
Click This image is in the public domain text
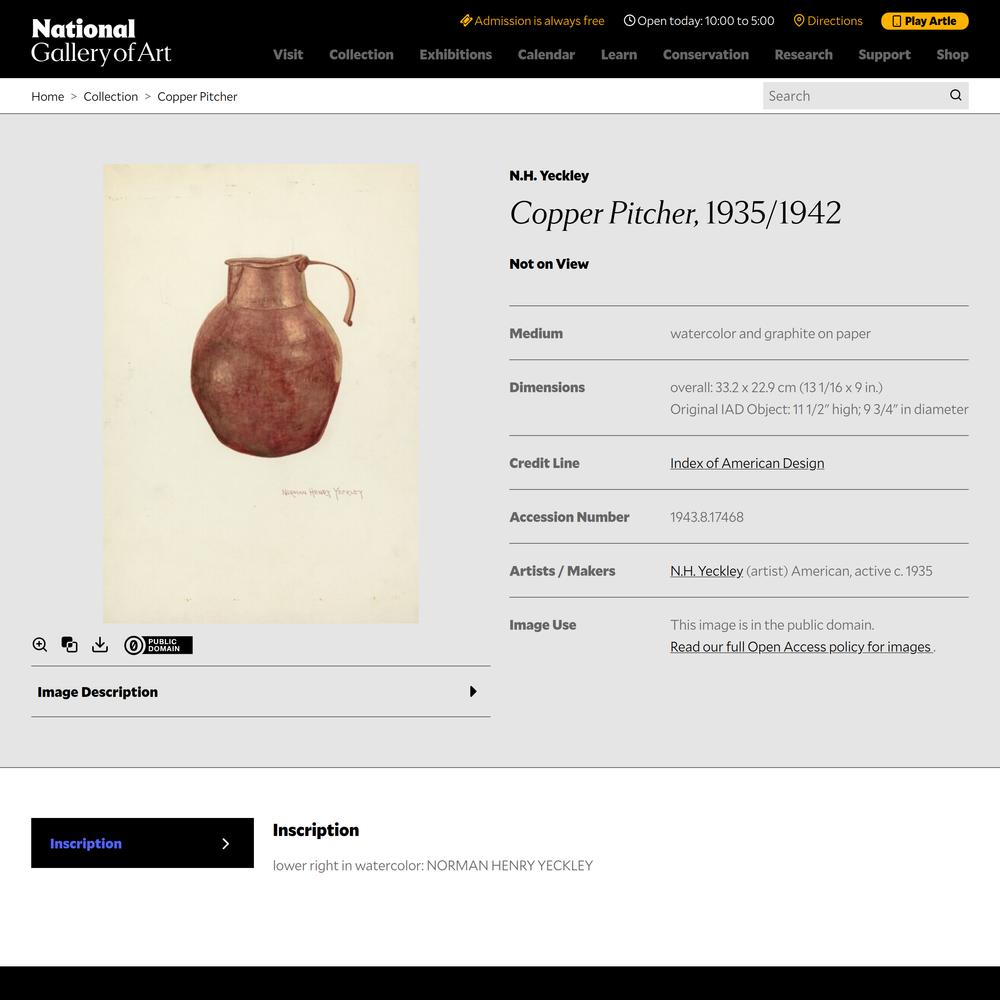pos(772,625)
